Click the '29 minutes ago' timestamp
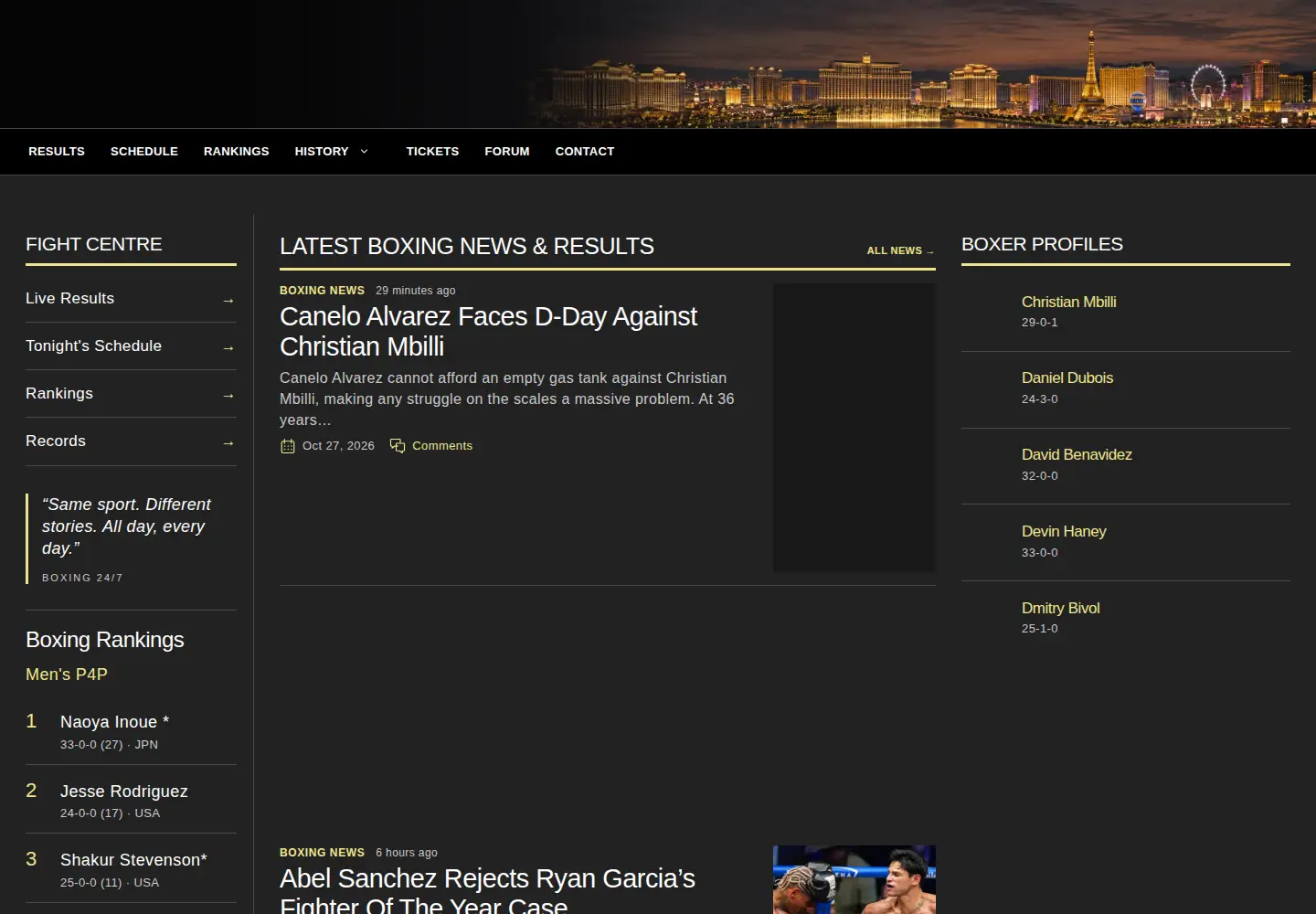The image size is (1316, 914). click(x=416, y=291)
